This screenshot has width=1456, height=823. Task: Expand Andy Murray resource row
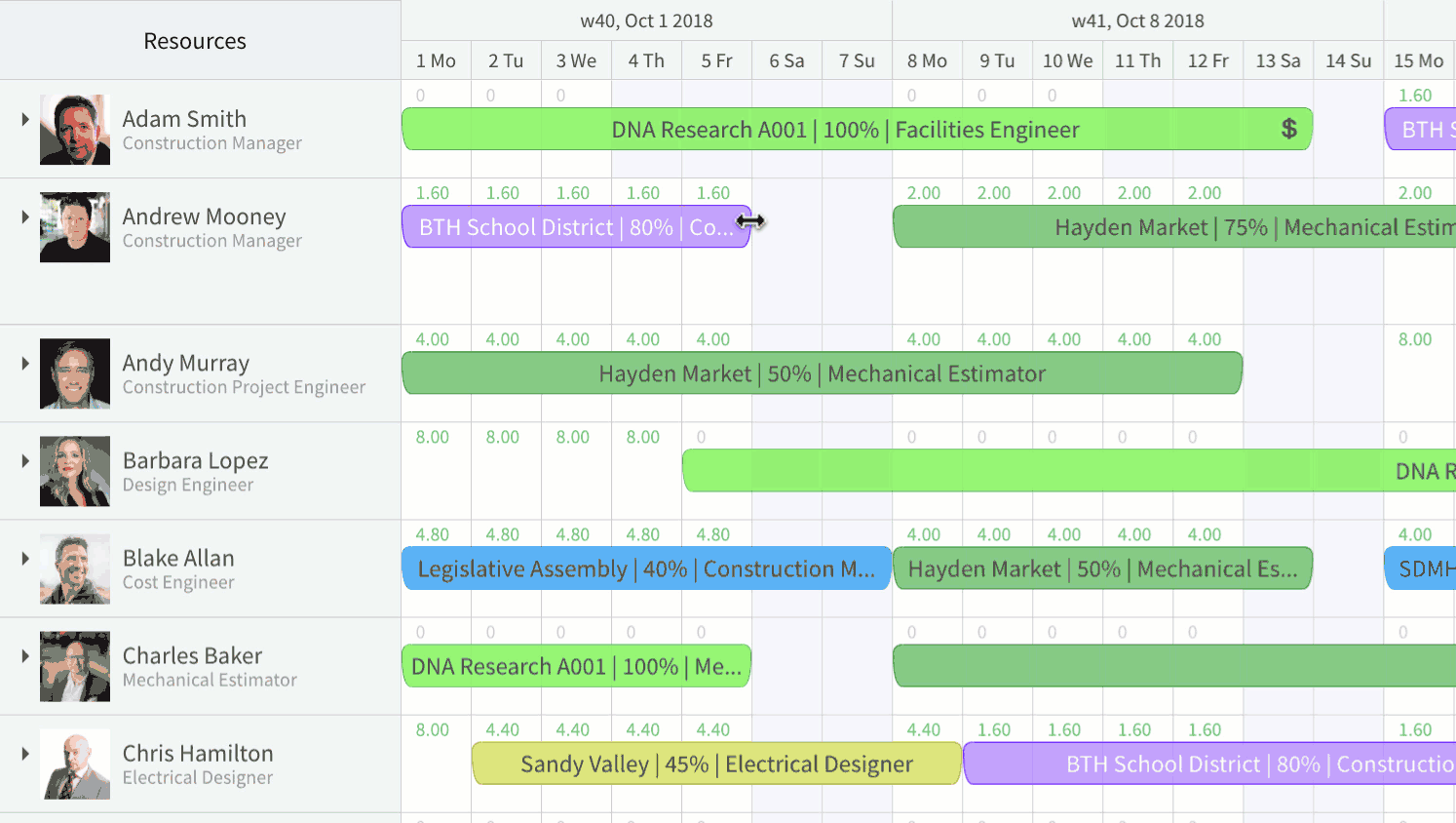tap(25, 363)
